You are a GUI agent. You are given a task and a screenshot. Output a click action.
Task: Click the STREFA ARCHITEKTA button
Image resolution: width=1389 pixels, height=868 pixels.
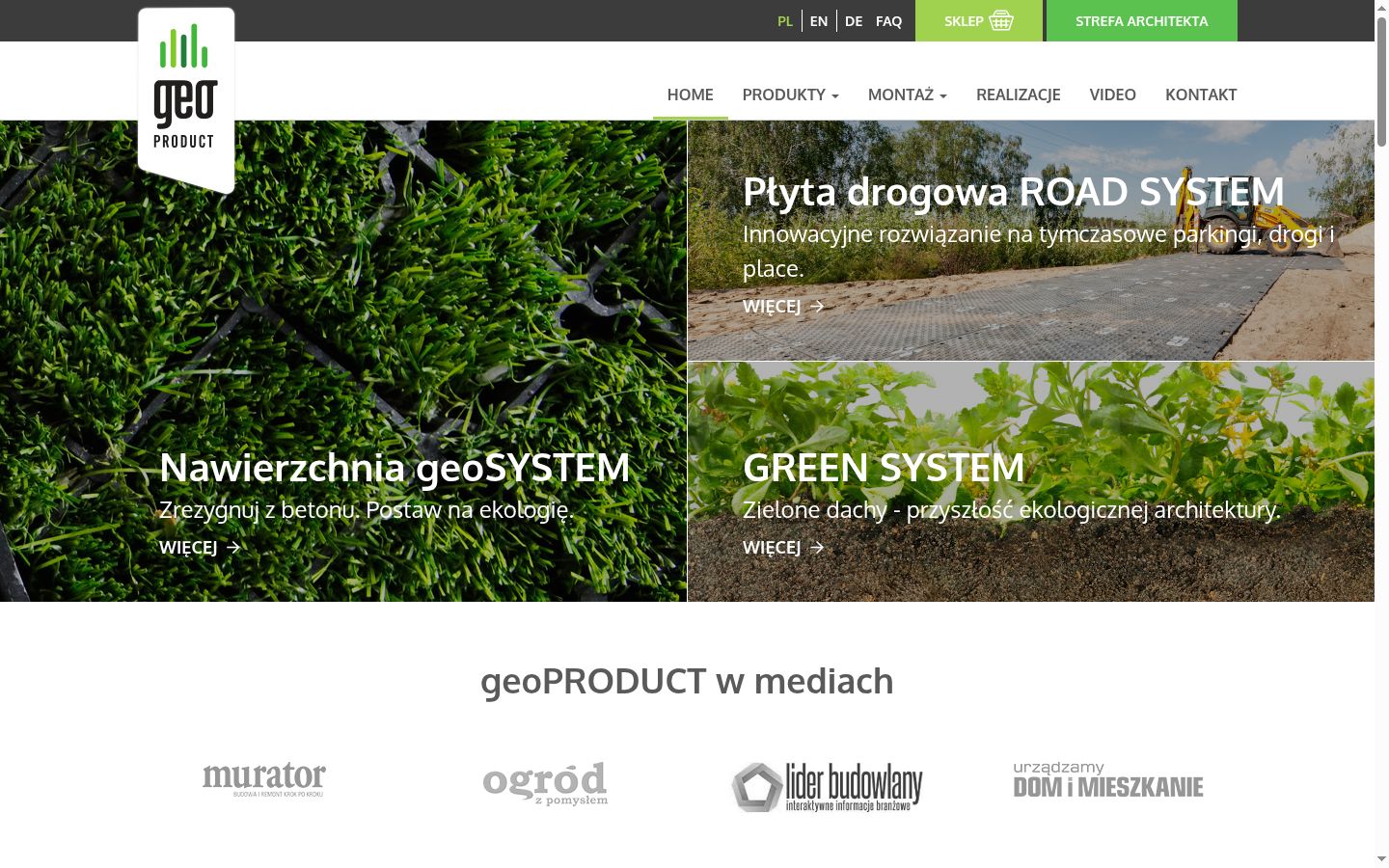(x=1142, y=20)
